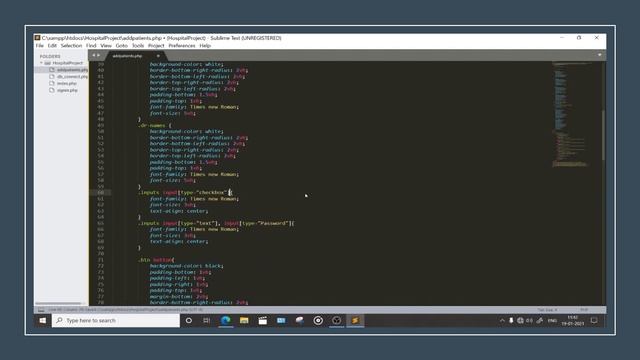This screenshot has width=640, height=360.
Task: Open the blue Mail app on taskbar
Action: 281,320
